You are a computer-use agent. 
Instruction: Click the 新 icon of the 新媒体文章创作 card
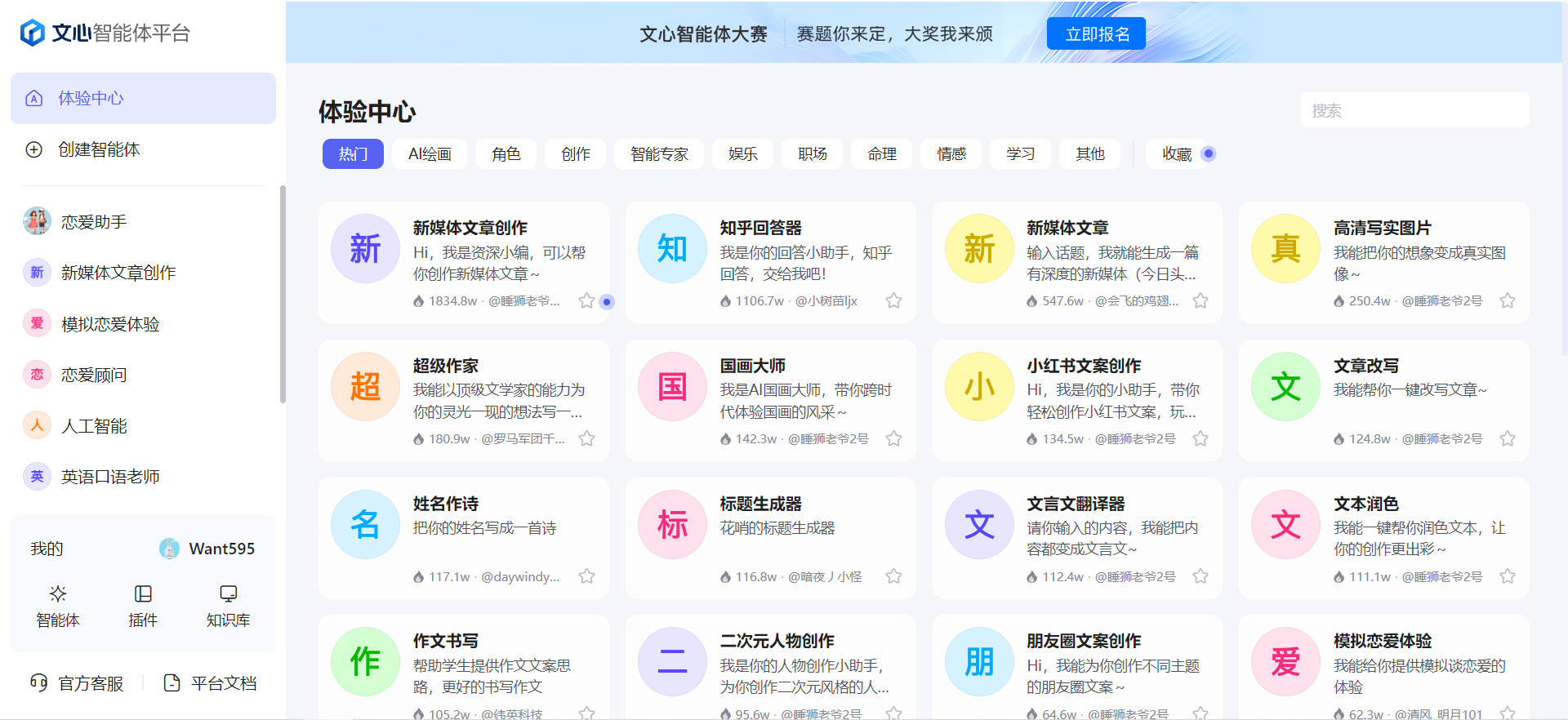(x=365, y=248)
